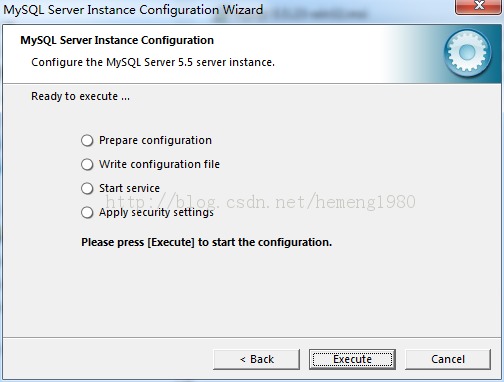The image size is (504, 382).
Task: Click the 'Prepare configuration' step label
Action: [155, 140]
